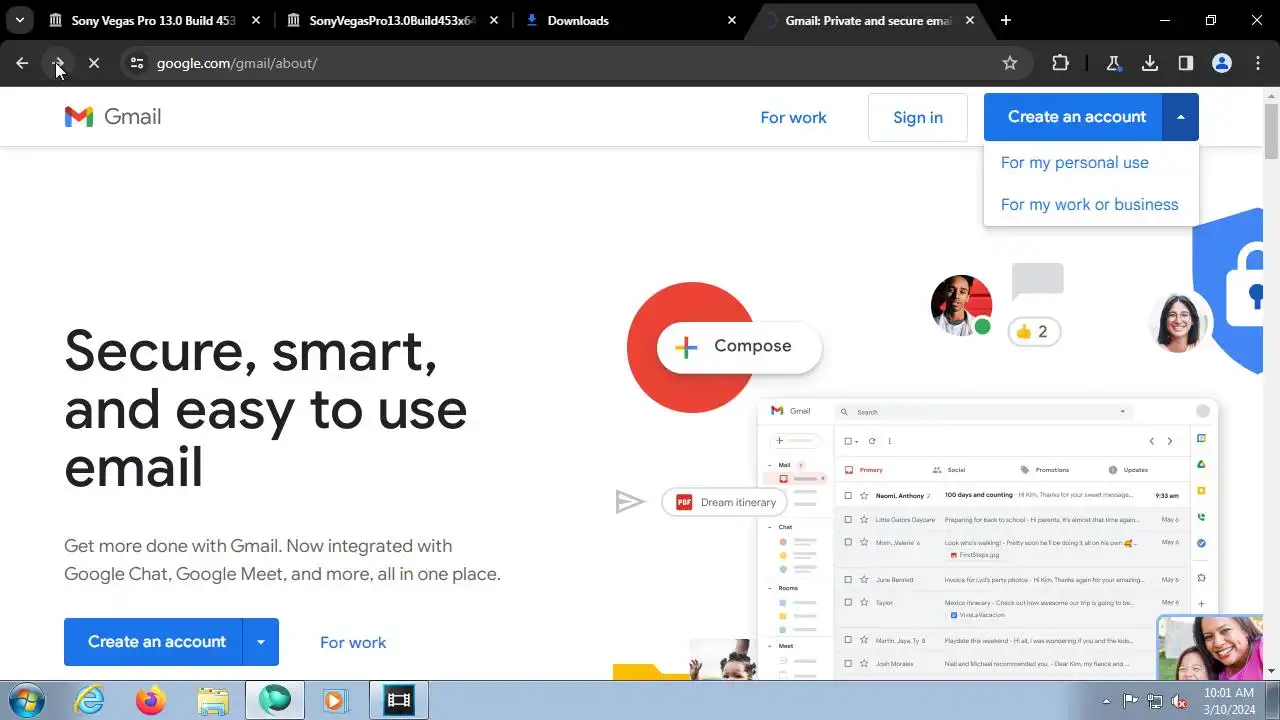Open the film strip taskbar app
This screenshot has height=720, width=1280.
pyautogui.click(x=398, y=700)
